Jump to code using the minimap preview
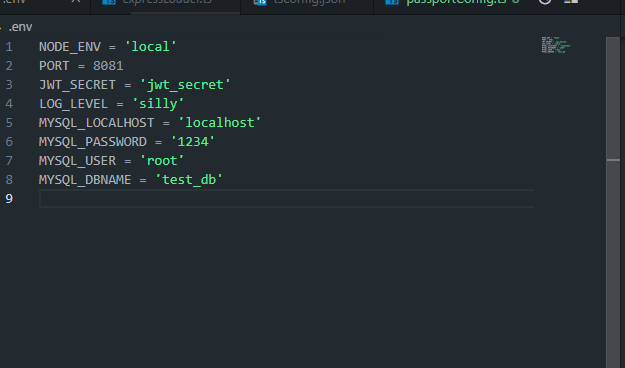The height and width of the screenshot is (368, 625). click(556, 45)
